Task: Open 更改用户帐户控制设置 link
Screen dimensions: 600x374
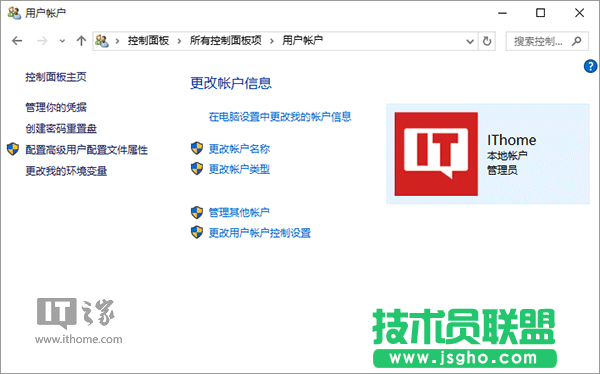Action: 259,233
